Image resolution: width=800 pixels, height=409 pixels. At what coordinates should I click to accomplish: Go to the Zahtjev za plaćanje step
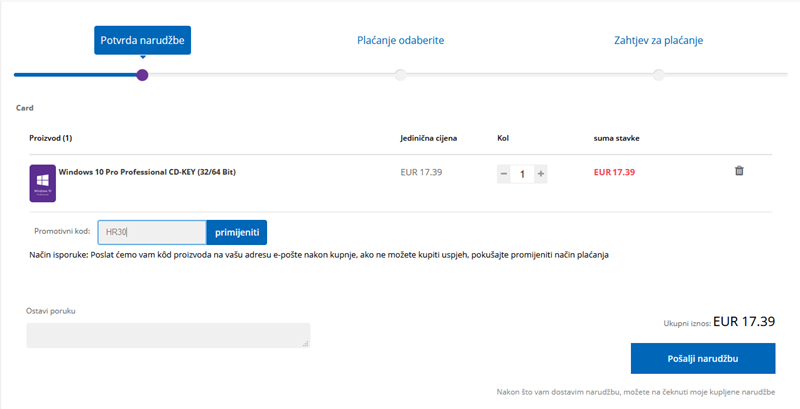pos(658,41)
